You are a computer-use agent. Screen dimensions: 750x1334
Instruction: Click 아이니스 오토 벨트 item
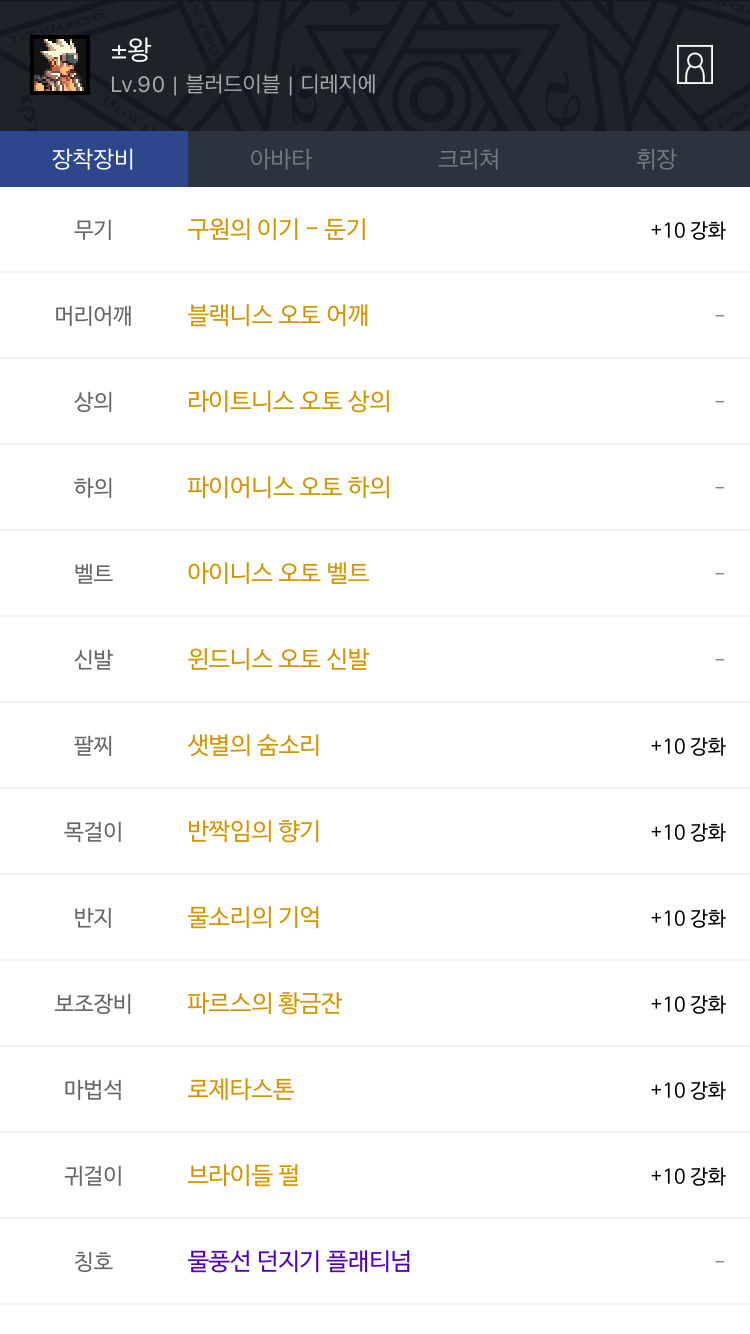tap(278, 573)
